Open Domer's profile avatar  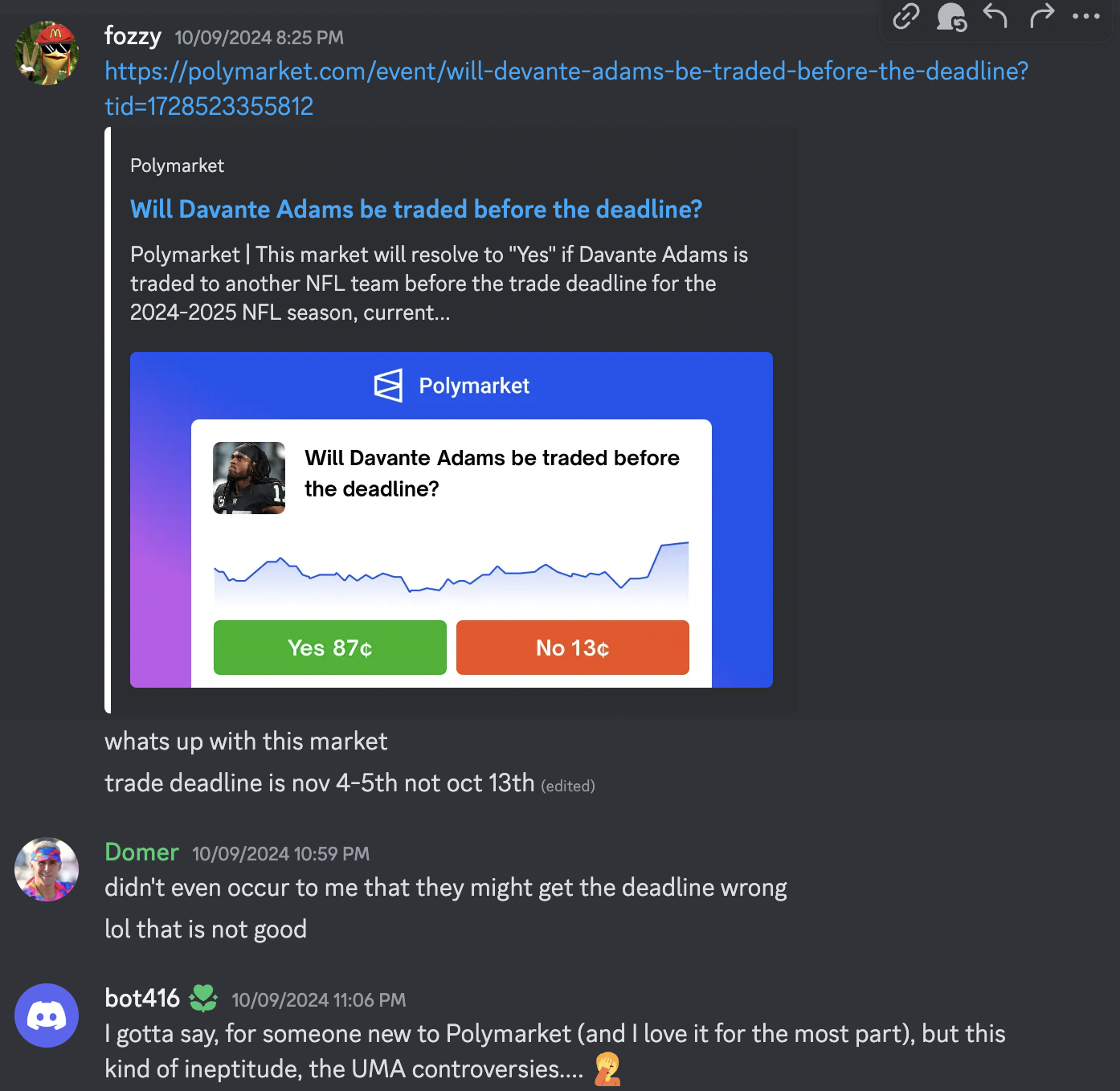[47, 869]
